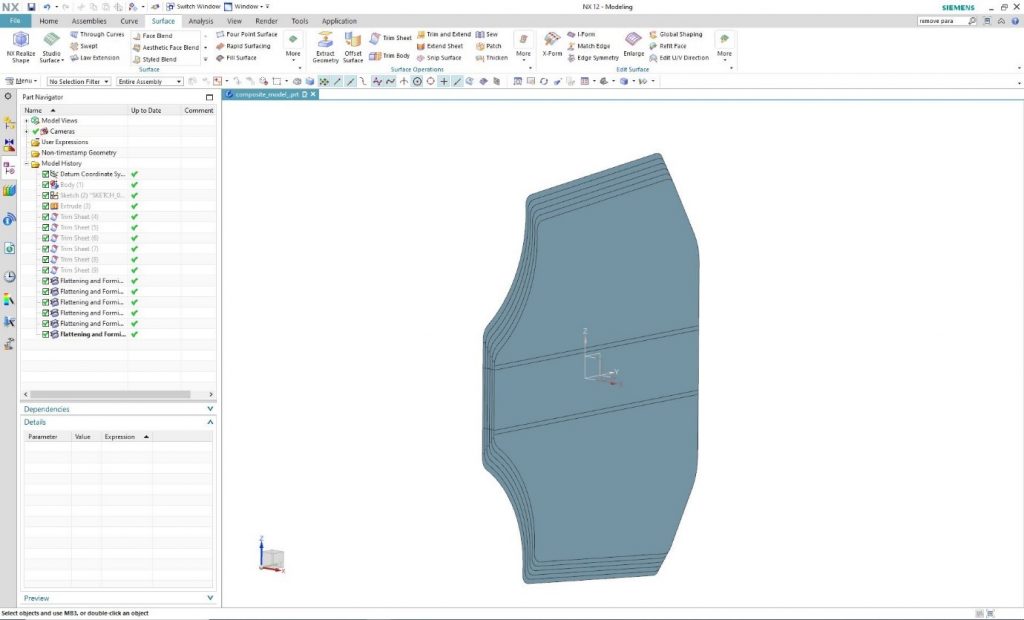Open the X-Form tool
The height and width of the screenshot is (620, 1024).
[552, 45]
